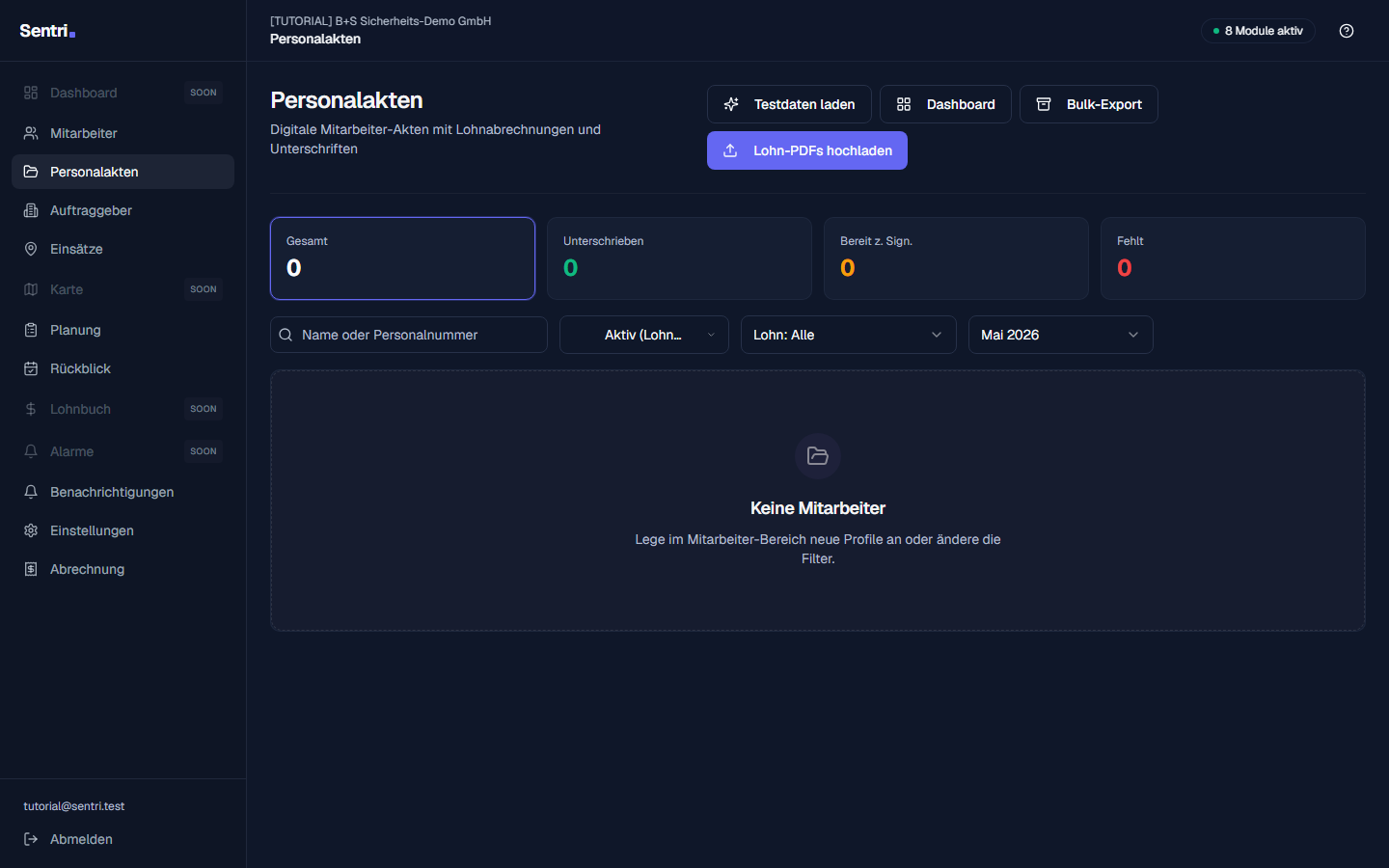Click the Einsätze location pin icon
Screen dimensions: 1389x868
pos(31,249)
